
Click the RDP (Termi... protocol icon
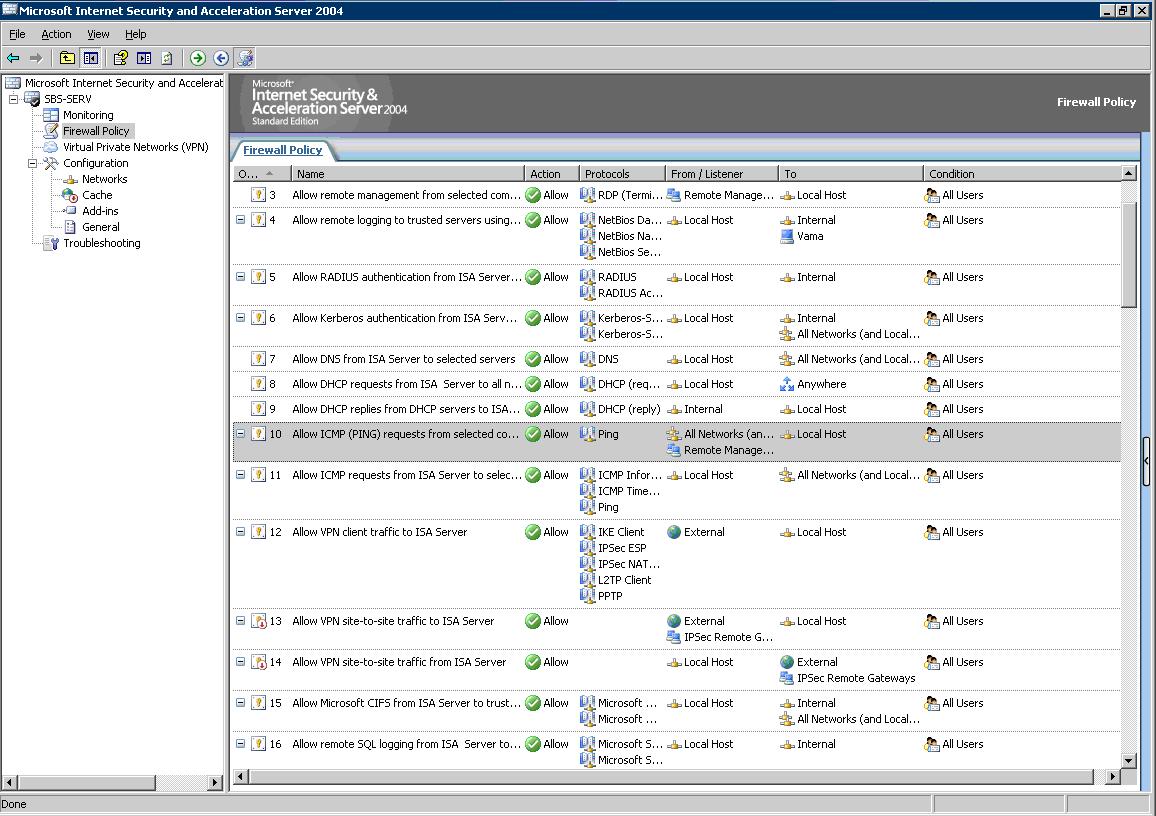click(x=587, y=195)
